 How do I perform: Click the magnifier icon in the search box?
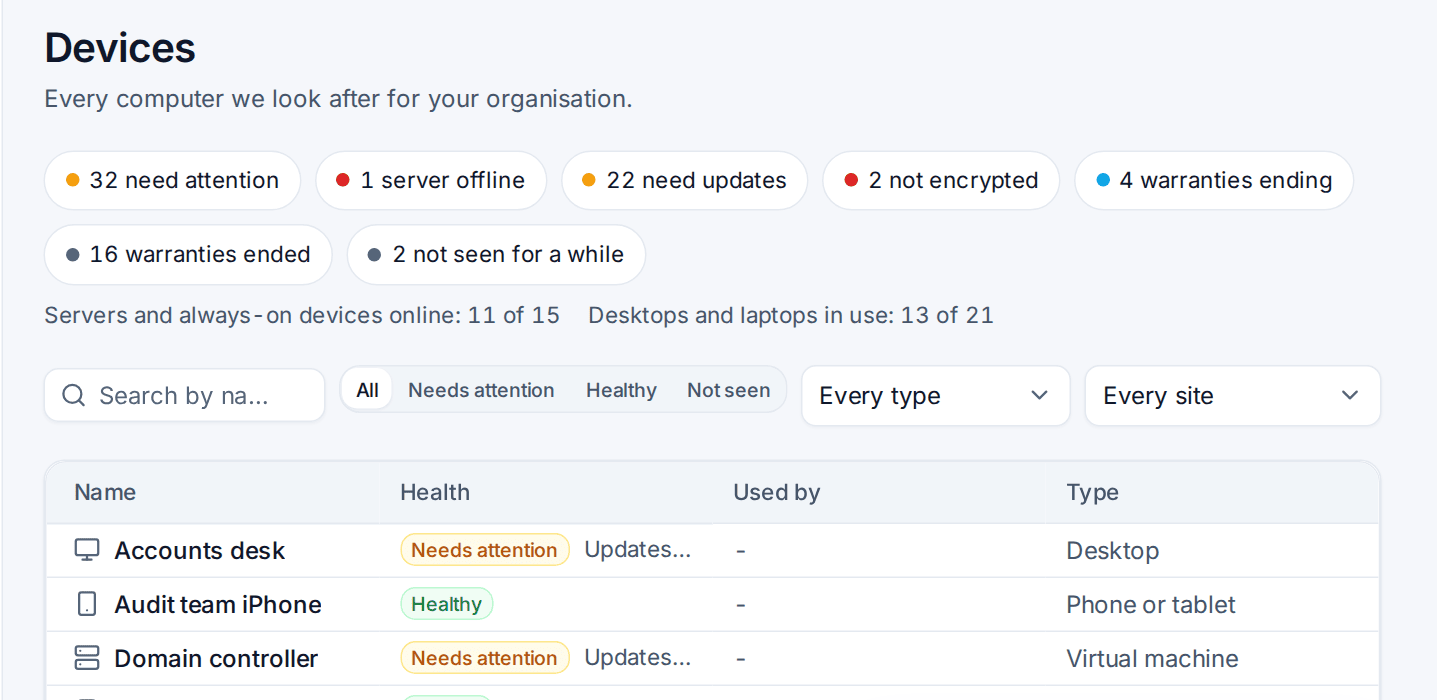point(73,395)
